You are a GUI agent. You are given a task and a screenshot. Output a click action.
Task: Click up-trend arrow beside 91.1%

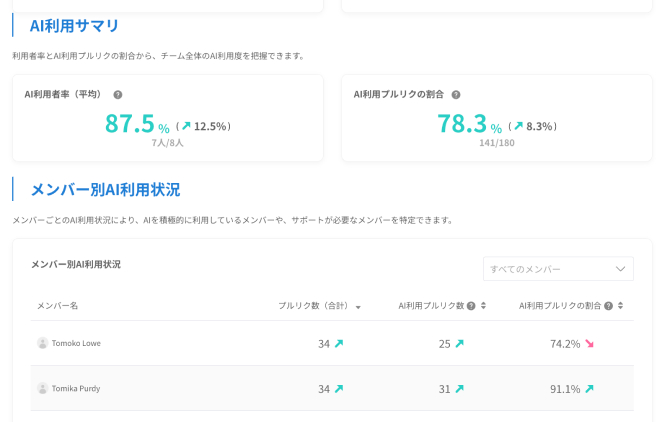point(589,389)
